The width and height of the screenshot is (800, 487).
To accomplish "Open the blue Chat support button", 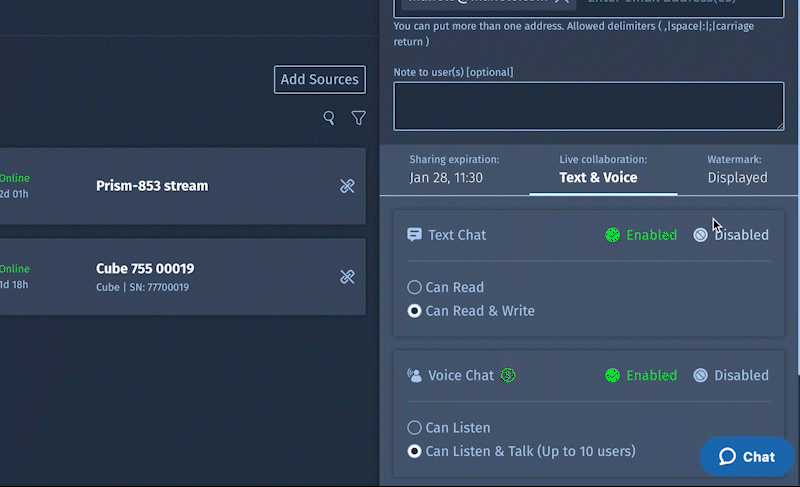I will point(746,456).
